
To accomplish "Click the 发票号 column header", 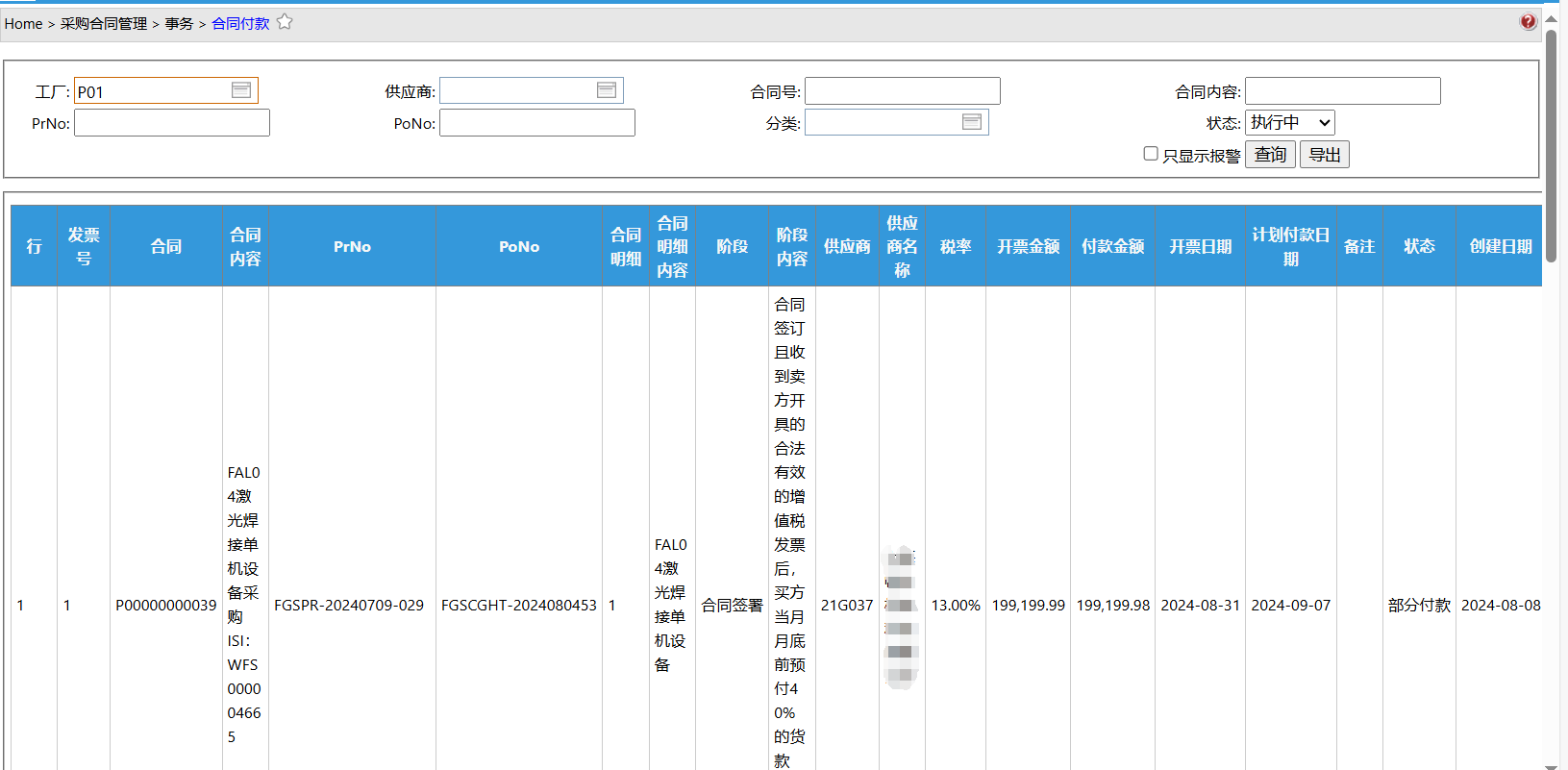I will point(84,246).
